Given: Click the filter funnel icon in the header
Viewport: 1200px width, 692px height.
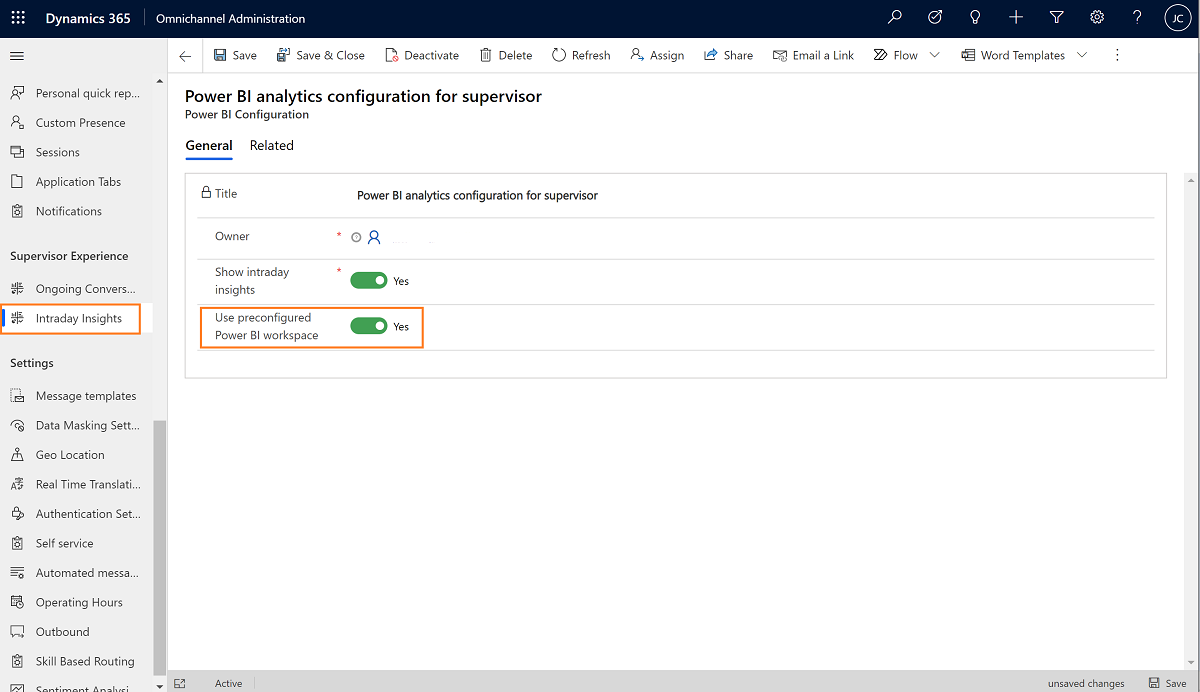Looking at the screenshot, I should [1056, 17].
